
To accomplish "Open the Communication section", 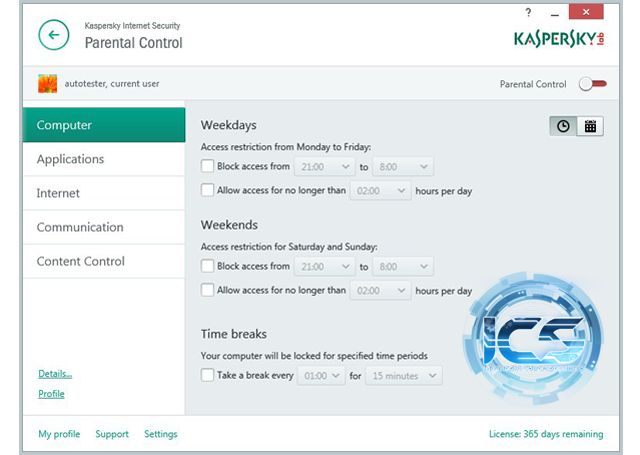I will tap(104, 227).
